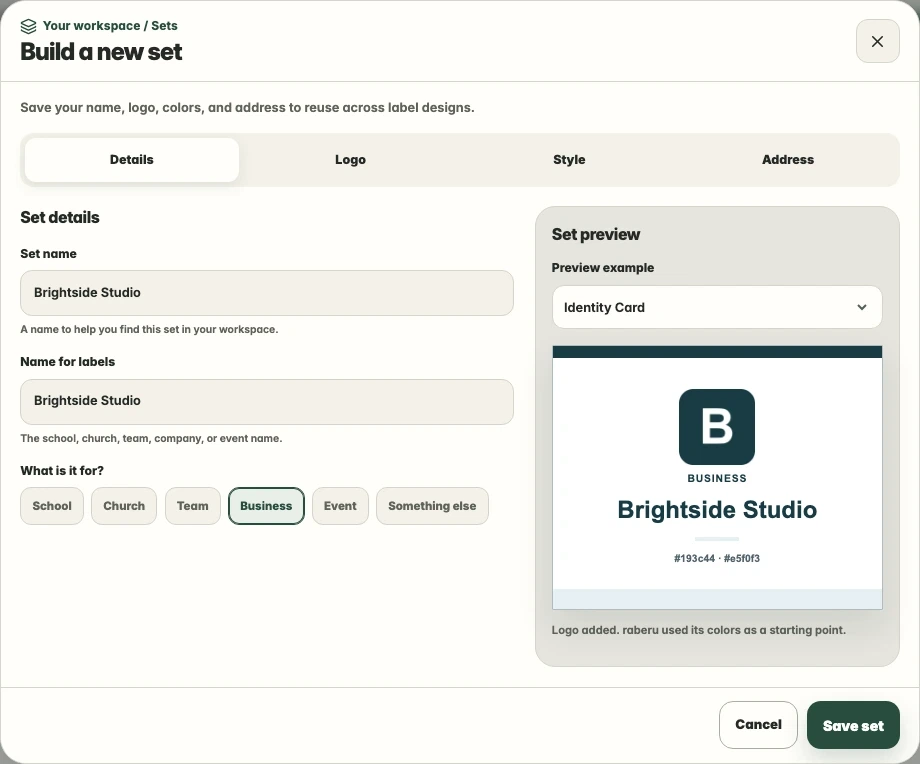
Task: Click the #193c44 · #e5f0f3 color codes text
Action: click(x=716, y=558)
